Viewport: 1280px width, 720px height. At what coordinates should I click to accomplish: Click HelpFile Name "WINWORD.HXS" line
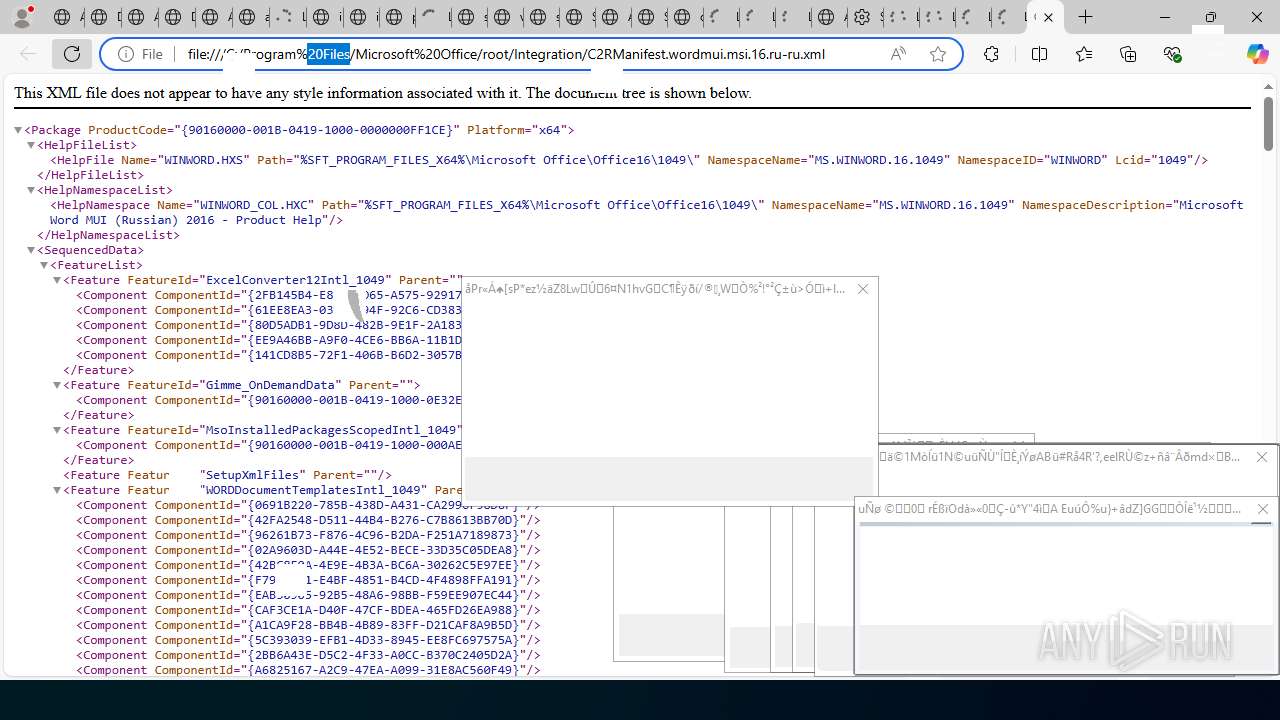pyautogui.click(x=629, y=160)
